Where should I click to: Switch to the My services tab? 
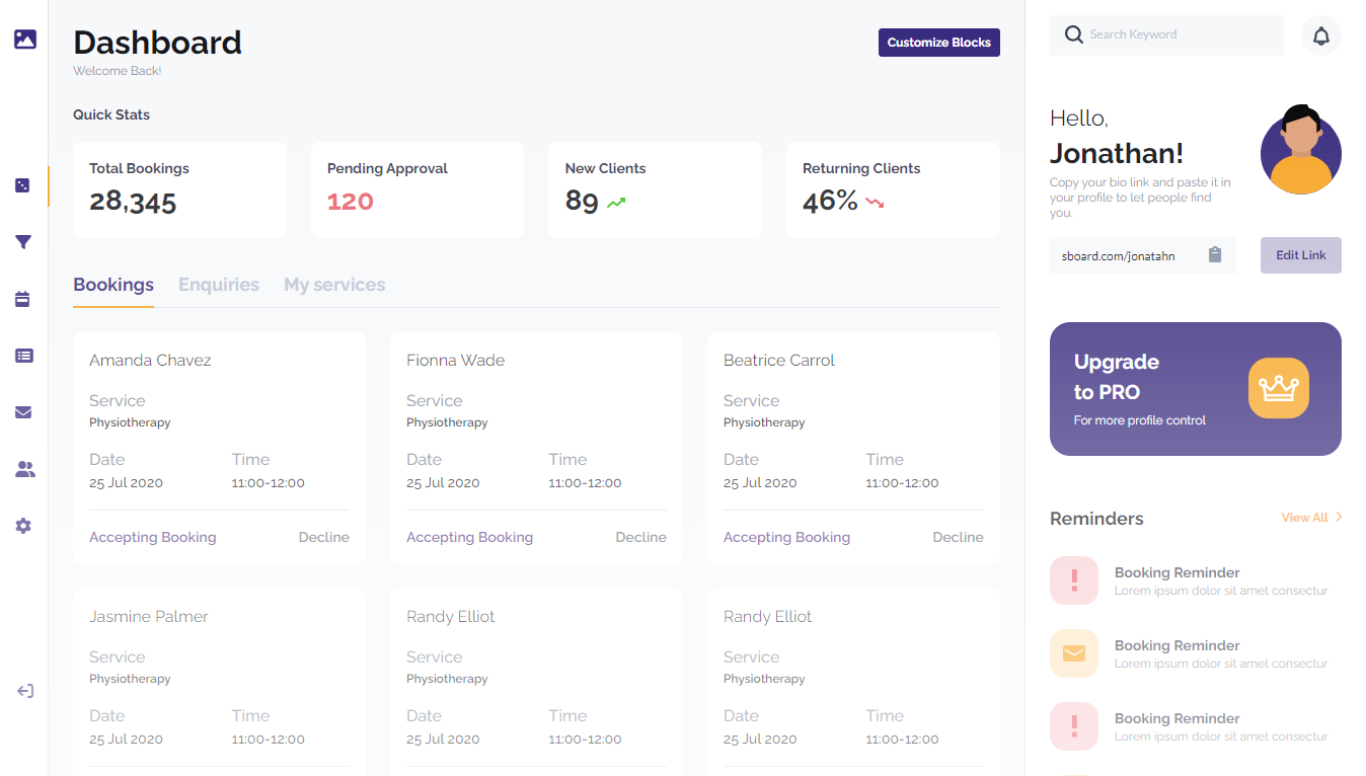point(334,285)
